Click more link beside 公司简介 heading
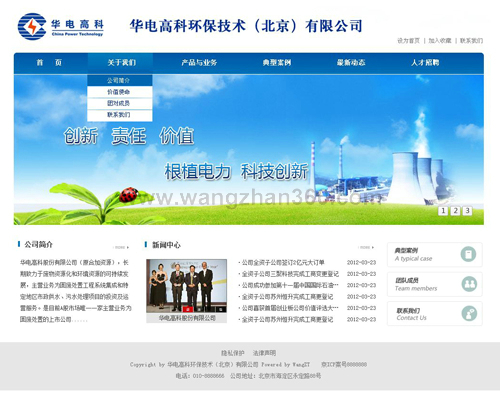Image resolution: width=500 pixels, height=400 pixels. 122,247
